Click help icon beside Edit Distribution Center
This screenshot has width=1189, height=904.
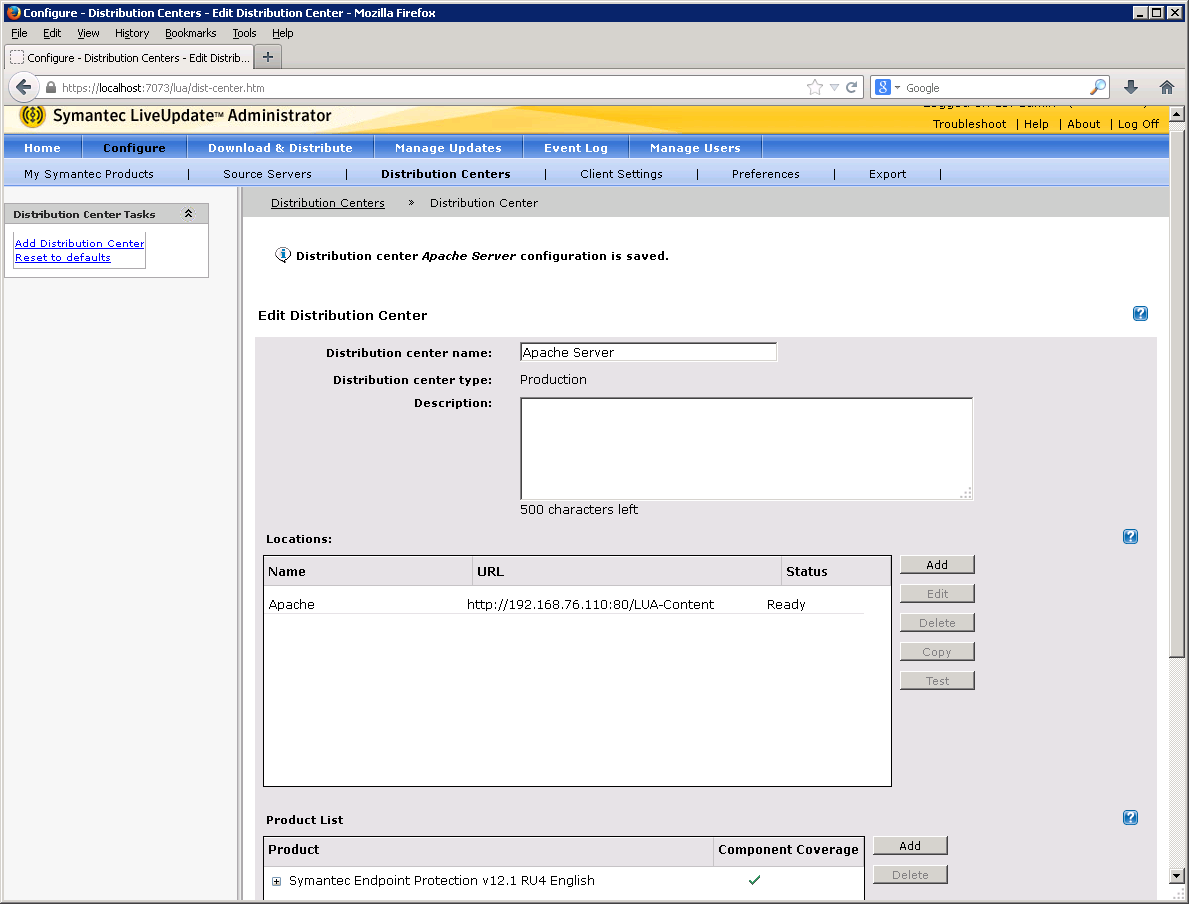click(x=1140, y=314)
